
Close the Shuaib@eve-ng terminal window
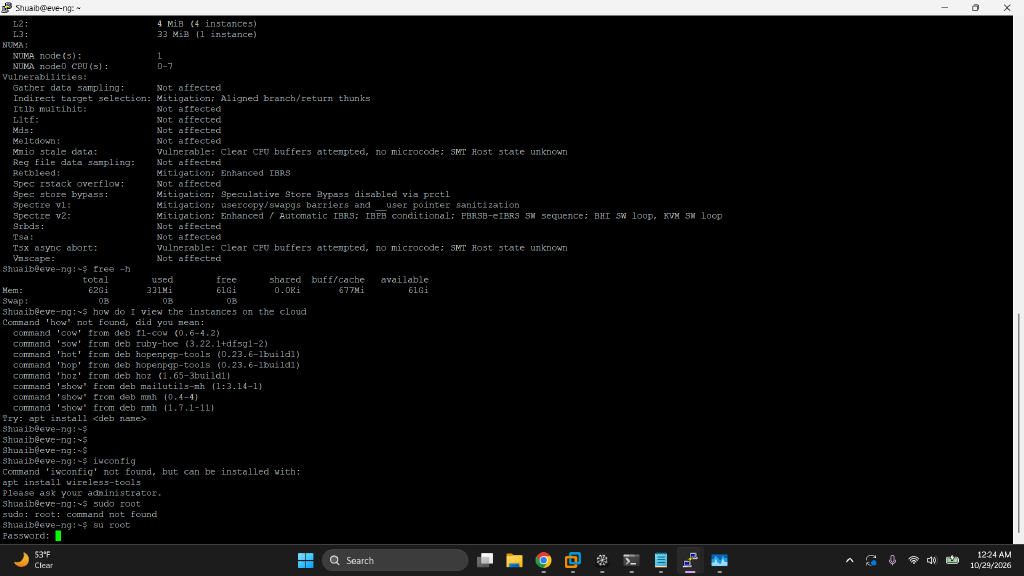pyautogui.click(x=1006, y=8)
